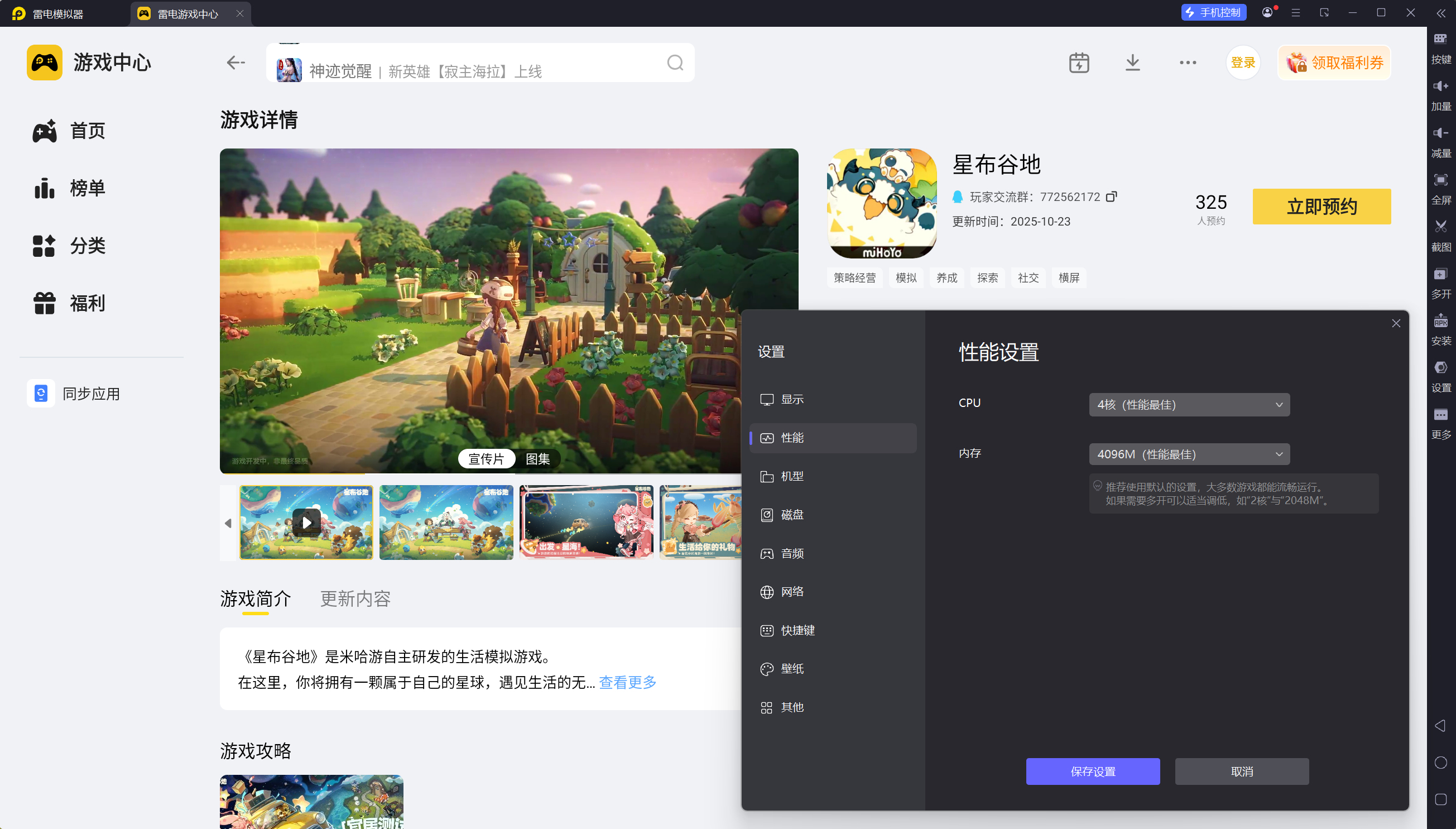Copy the player group number icon
The width and height of the screenshot is (1456, 829).
tap(1111, 197)
